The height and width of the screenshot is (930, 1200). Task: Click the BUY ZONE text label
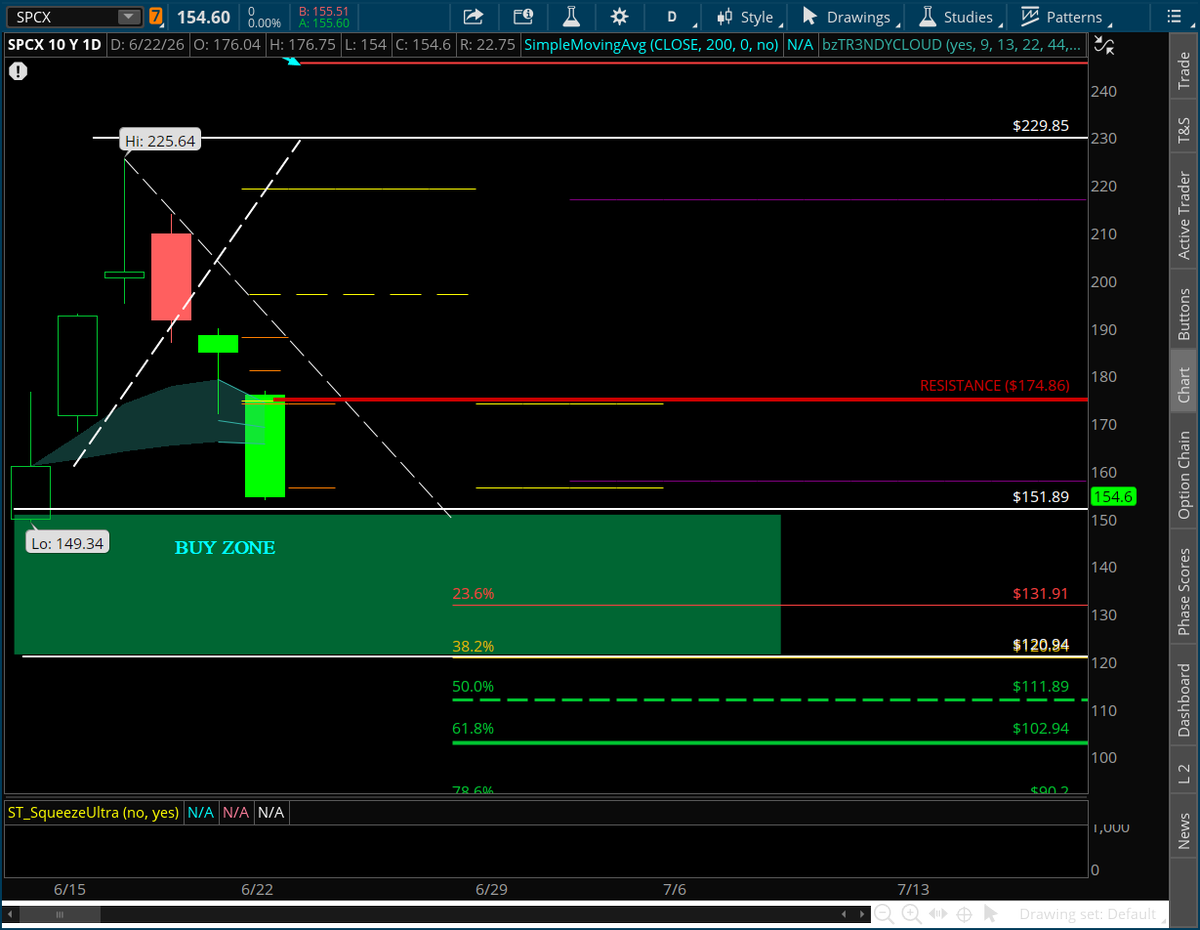tap(225, 548)
